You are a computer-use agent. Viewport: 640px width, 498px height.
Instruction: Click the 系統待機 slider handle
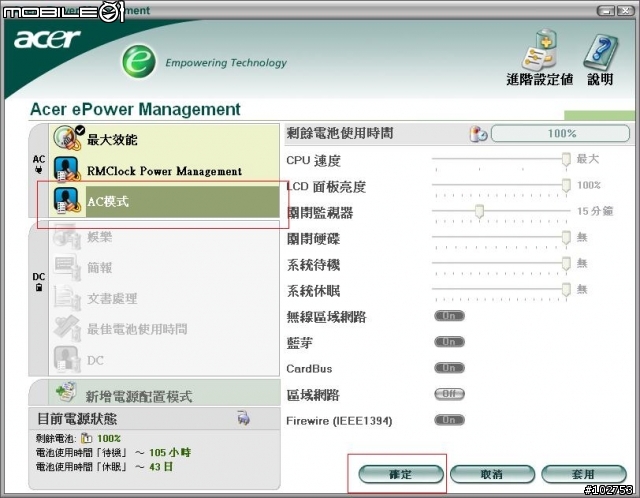566,264
